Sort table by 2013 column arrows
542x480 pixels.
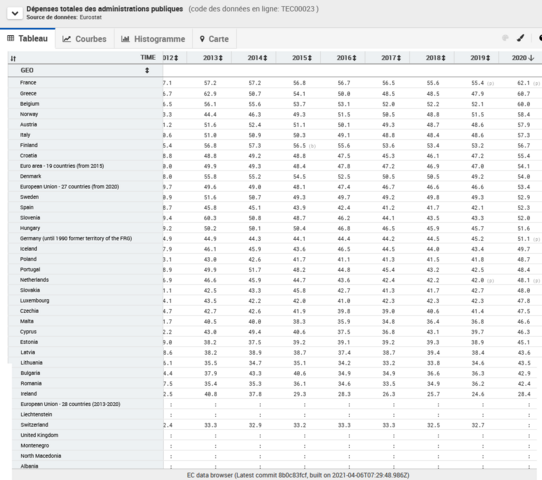click(221, 58)
